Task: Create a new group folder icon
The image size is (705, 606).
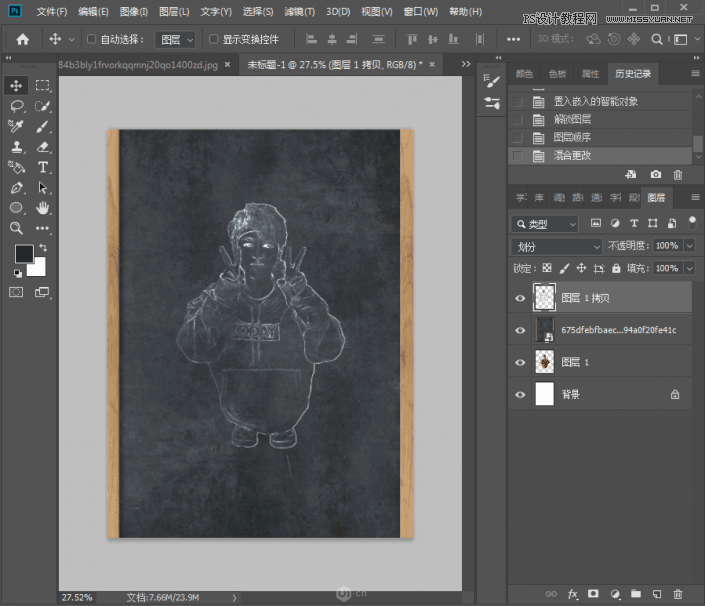Action: pyautogui.click(x=636, y=594)
